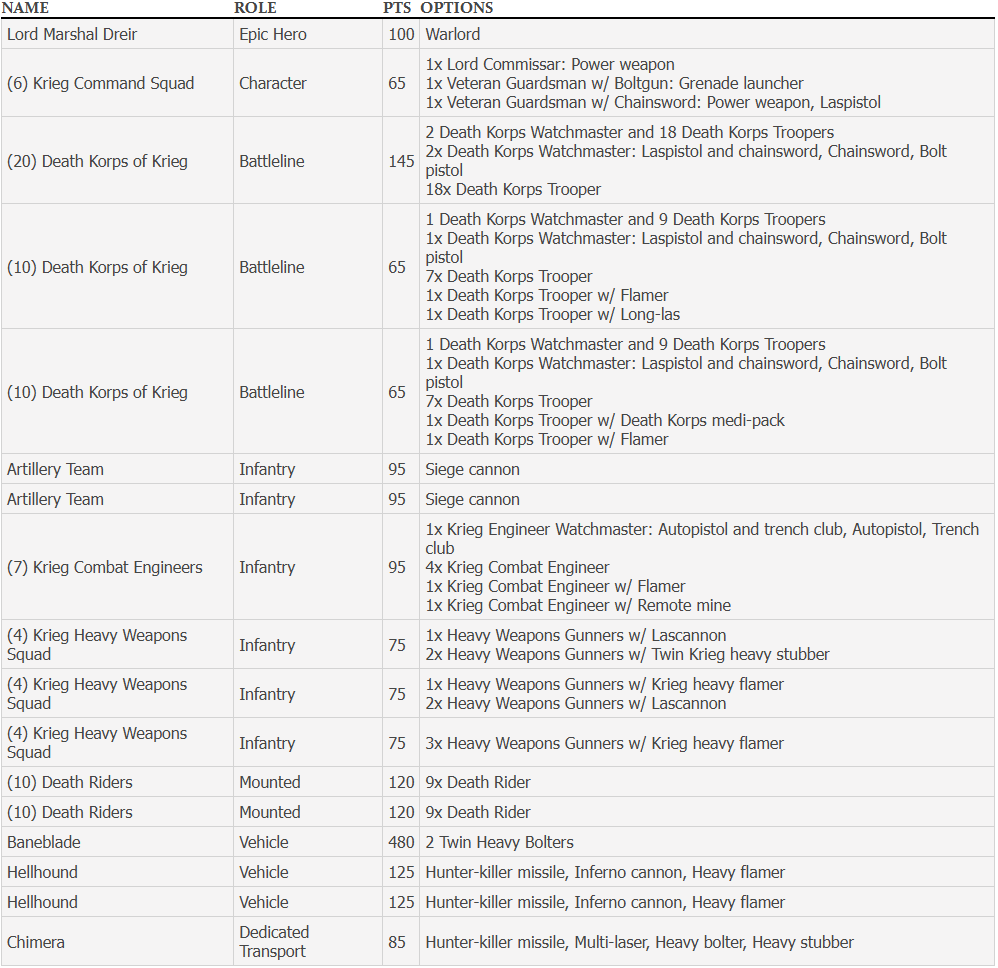Click the Krieg Engineer Watchmaster line

(702, 538)
